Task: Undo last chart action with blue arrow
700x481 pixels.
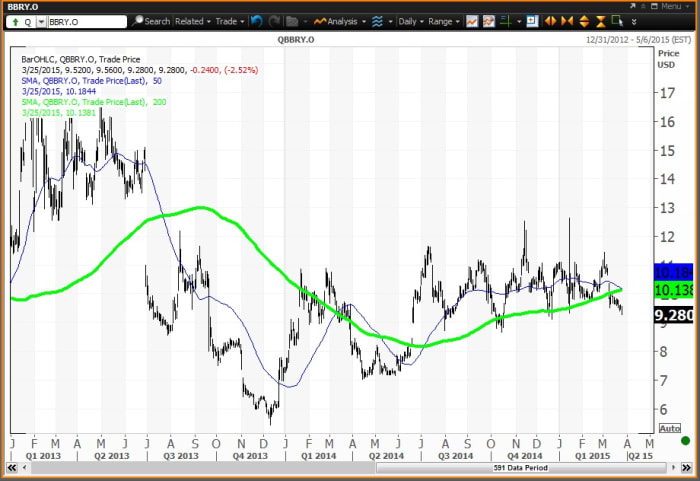Action: 256,21
